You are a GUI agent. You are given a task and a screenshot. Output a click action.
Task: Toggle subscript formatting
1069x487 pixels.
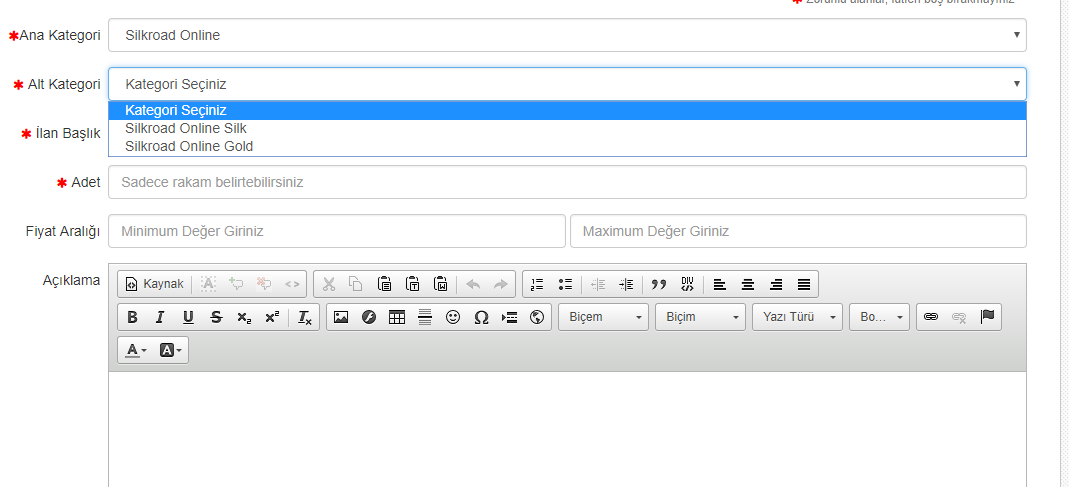point(244,317)
